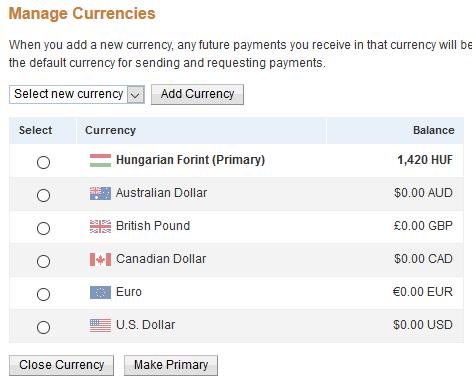472x390 pixels.
Task: Select the Euro radio button
Action: tap(43, 294)
